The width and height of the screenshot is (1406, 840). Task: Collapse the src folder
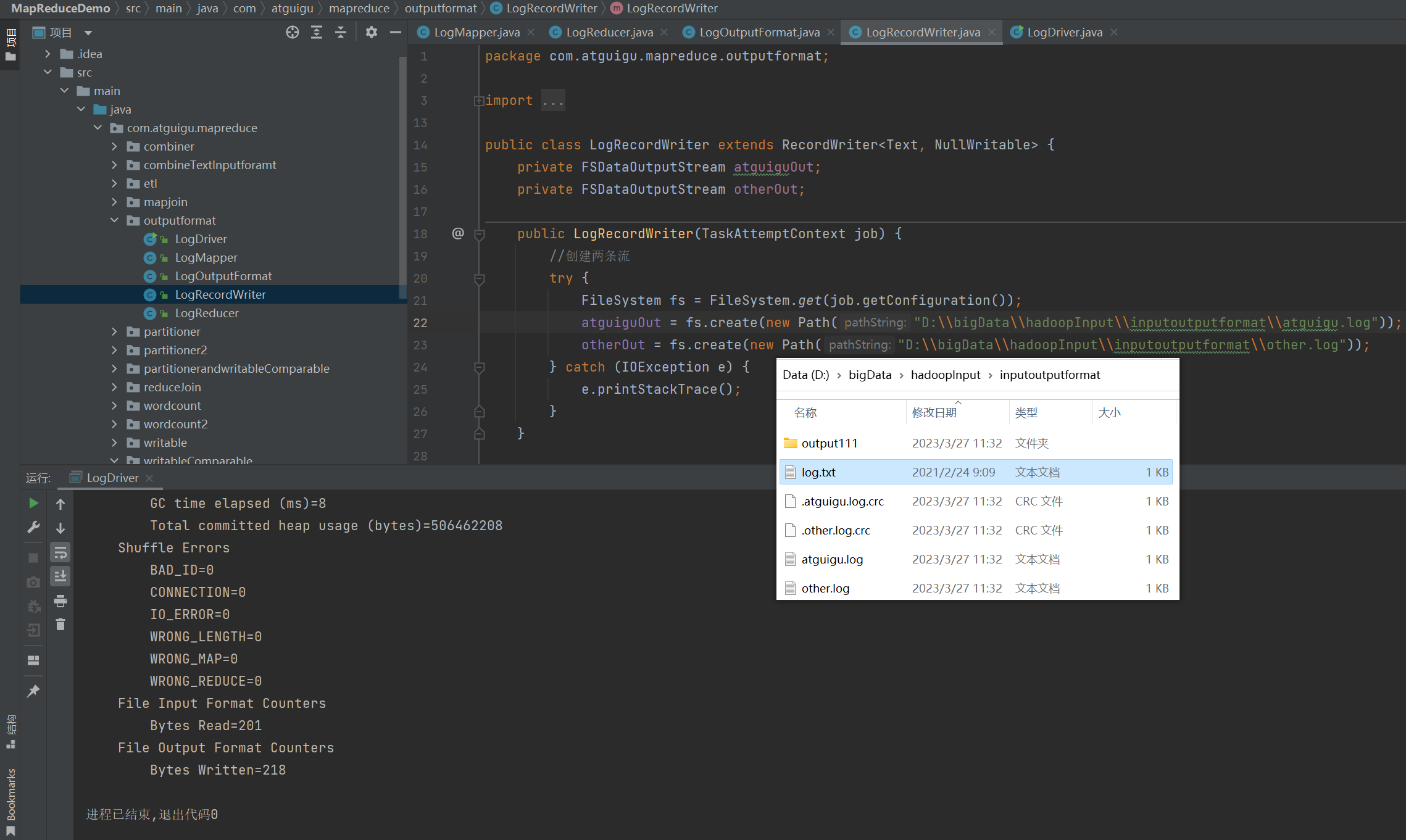48,72
